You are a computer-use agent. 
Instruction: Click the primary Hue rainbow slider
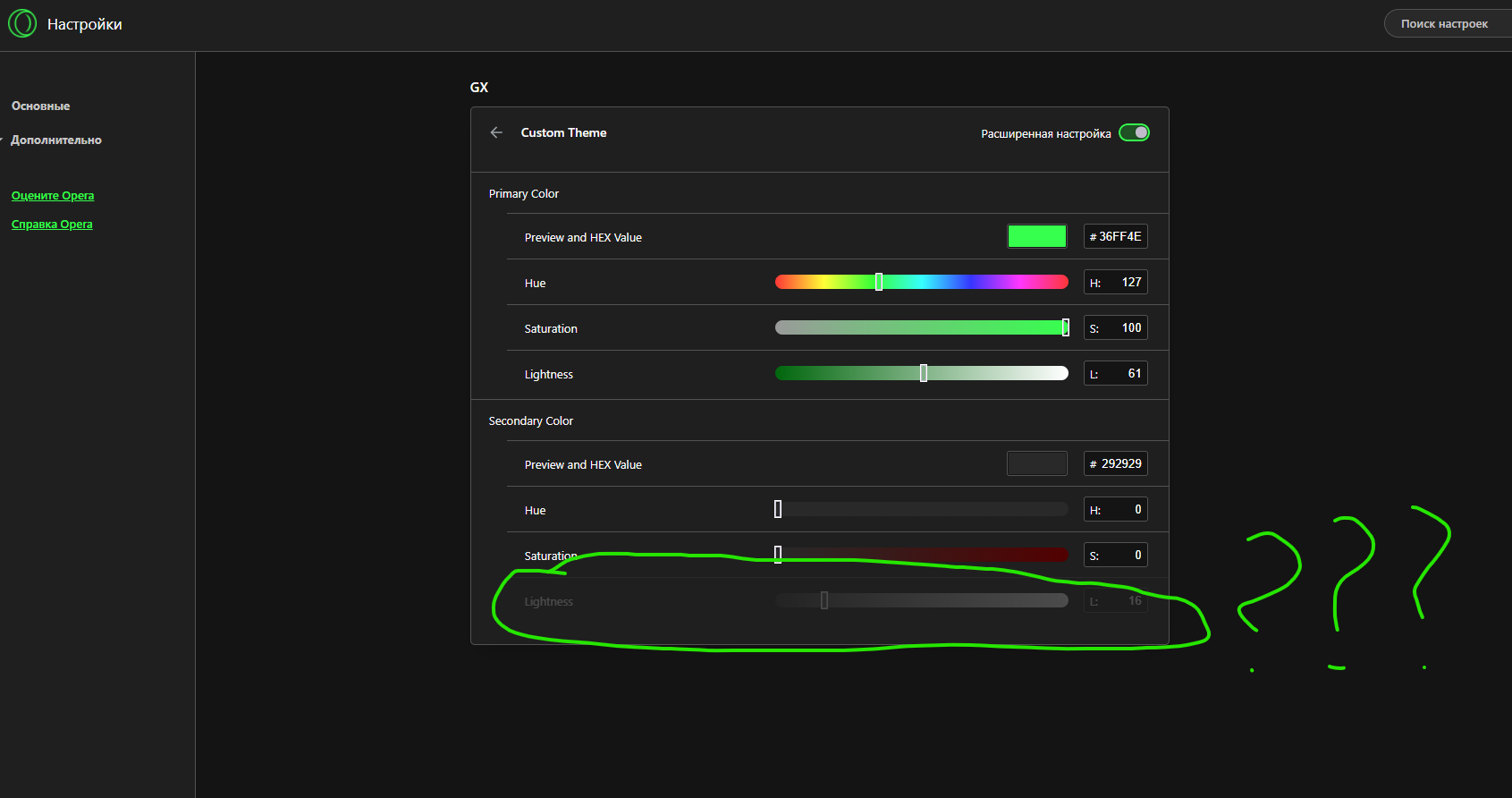coord(922,282)
